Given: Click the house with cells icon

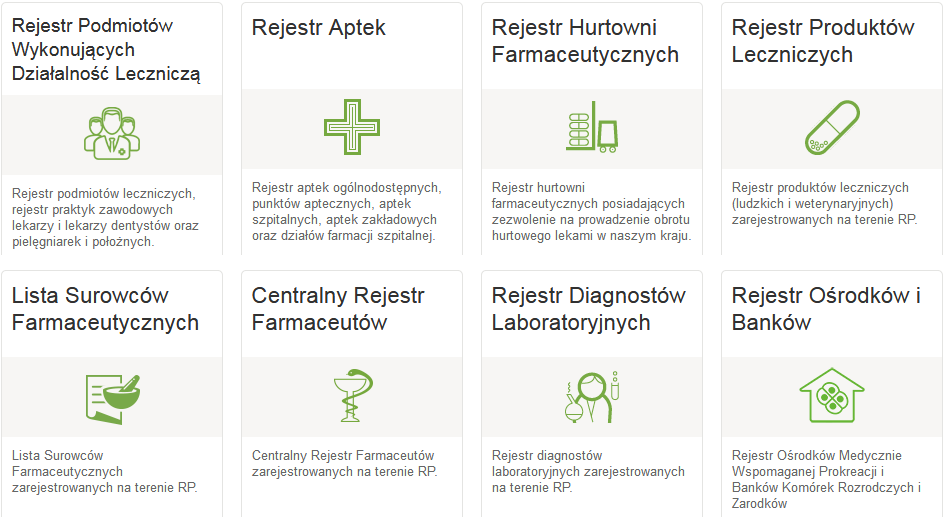Looking at the screenshot, I should coord(831,396).
